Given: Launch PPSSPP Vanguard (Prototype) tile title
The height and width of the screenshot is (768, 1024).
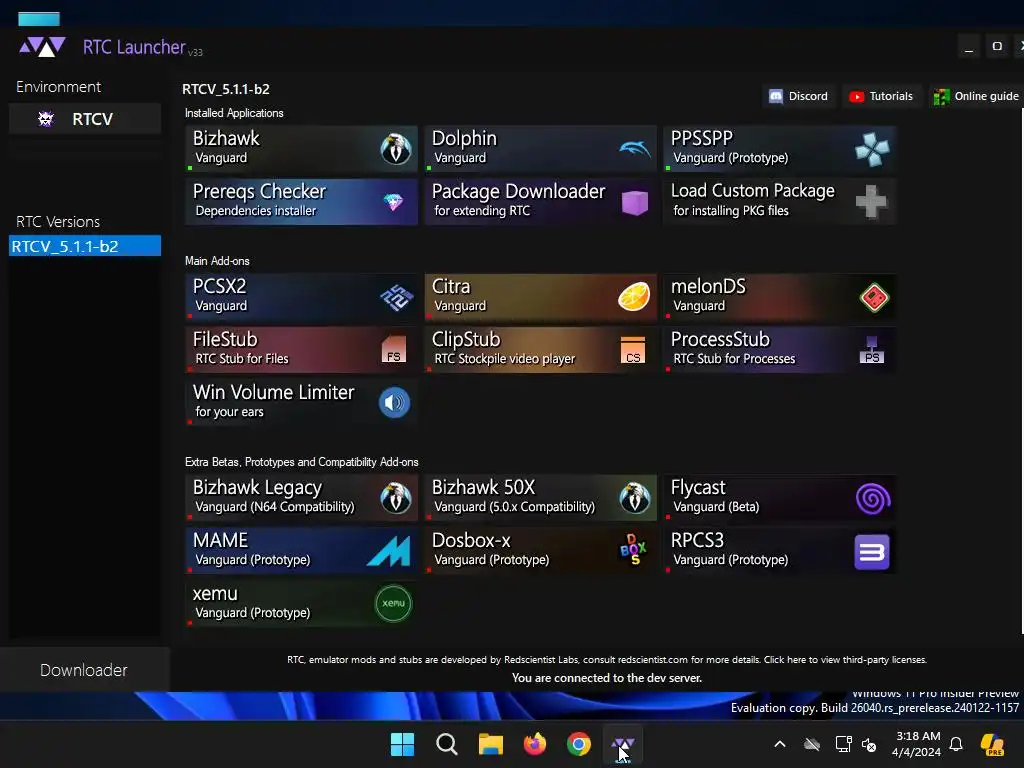Looking at the screenshot, I should coord(701,138).
